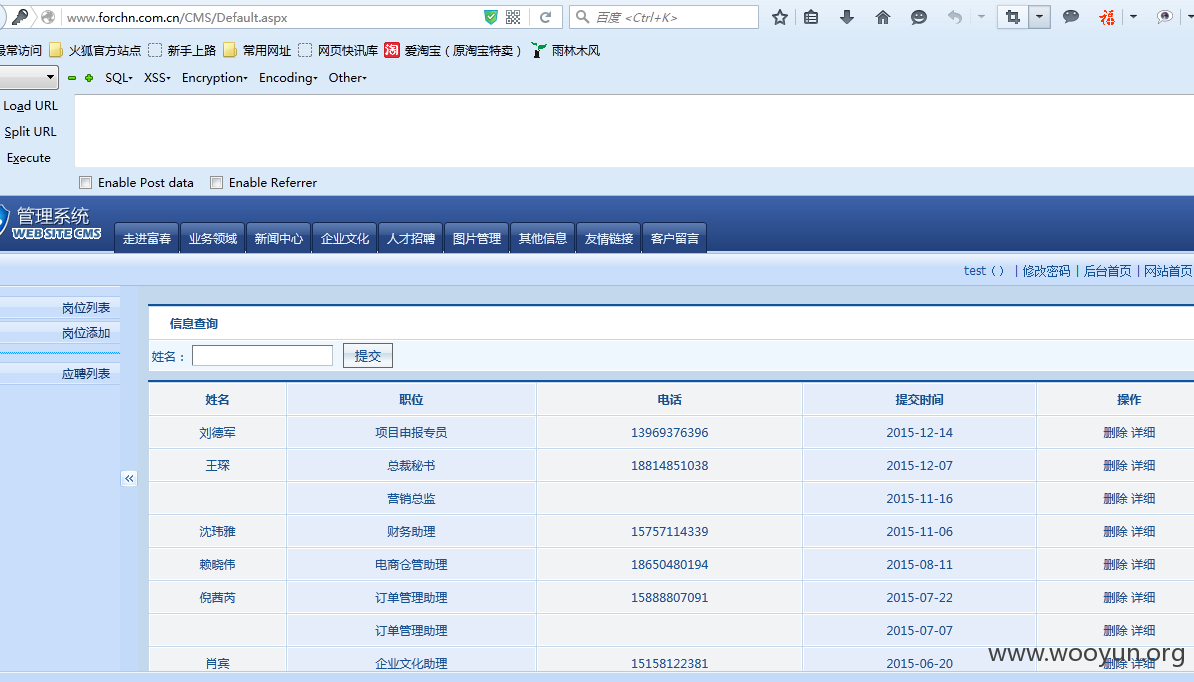Enable Referrer checkbox
This screenshot has height=682, width=1194.
click(217, 183)
